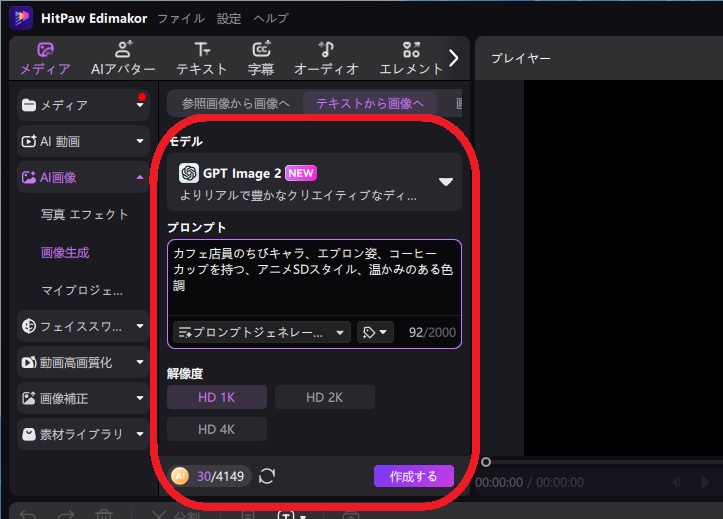The image size is (723, 519).
Task: Expand the AI 動画 sidebar section
Action: [x=83, y=141]
